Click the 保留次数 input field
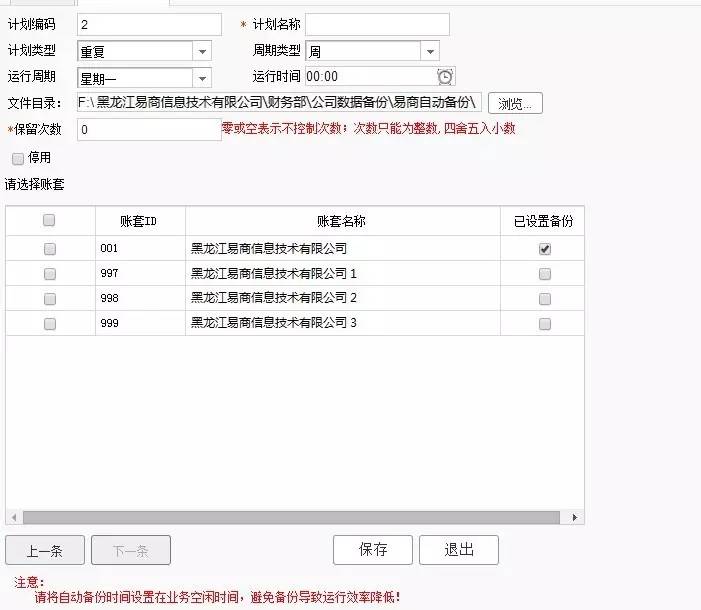 click(149, 130)
